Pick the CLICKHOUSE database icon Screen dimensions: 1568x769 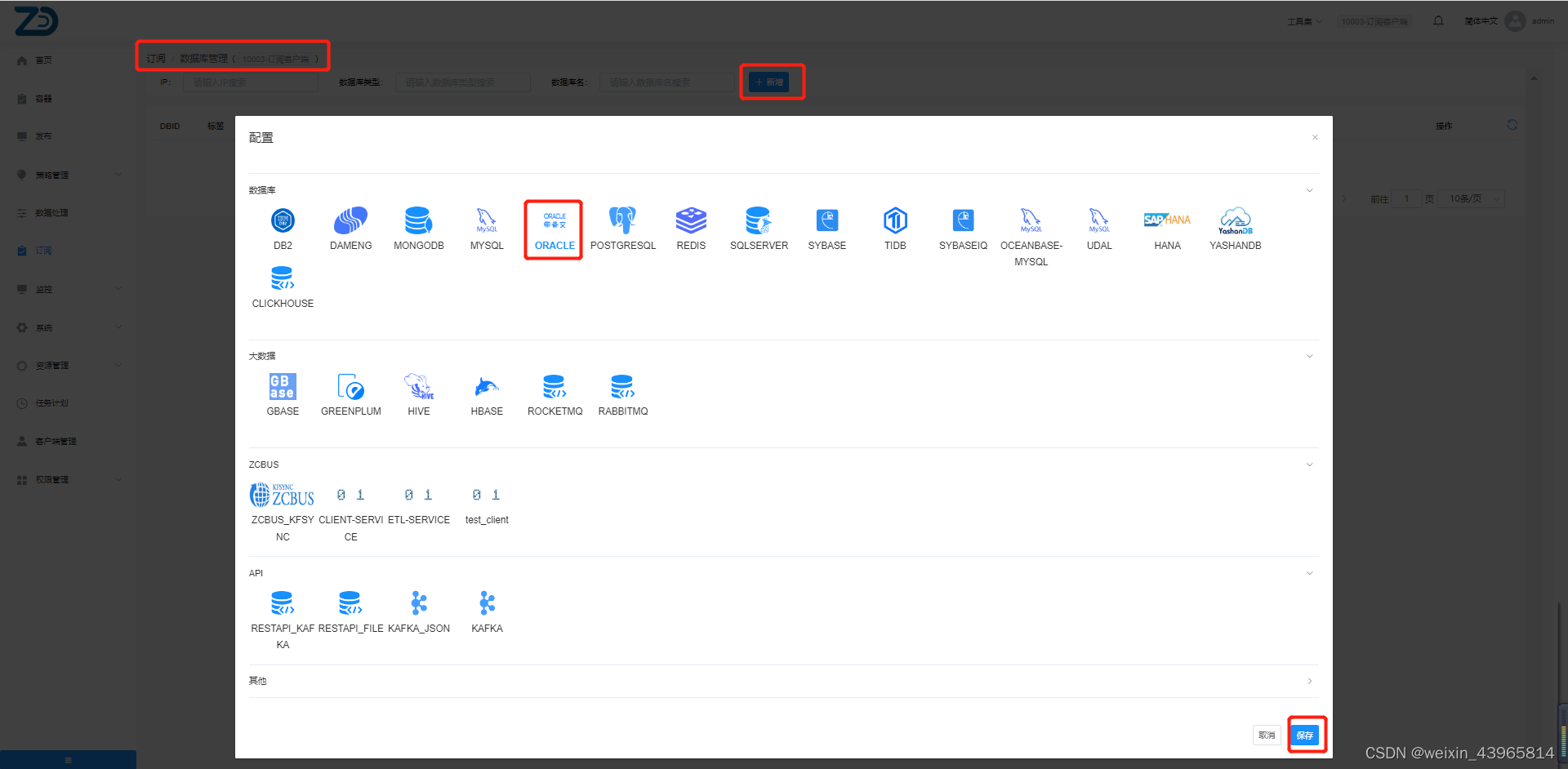click(x=283, y=278)
